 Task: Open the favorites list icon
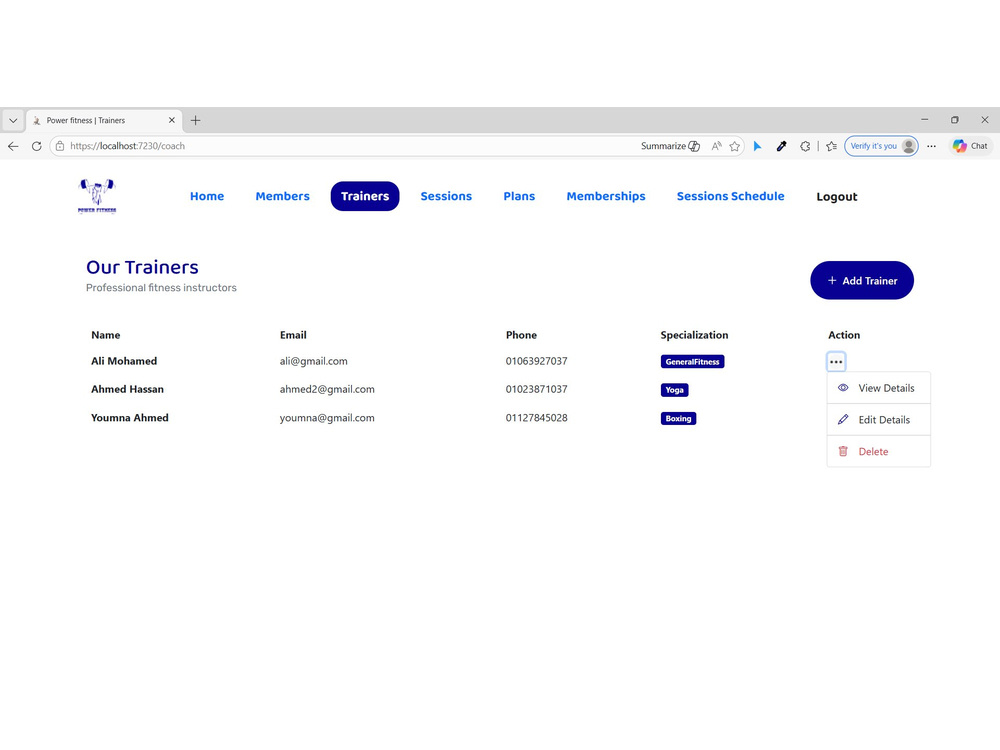(832, 146)
